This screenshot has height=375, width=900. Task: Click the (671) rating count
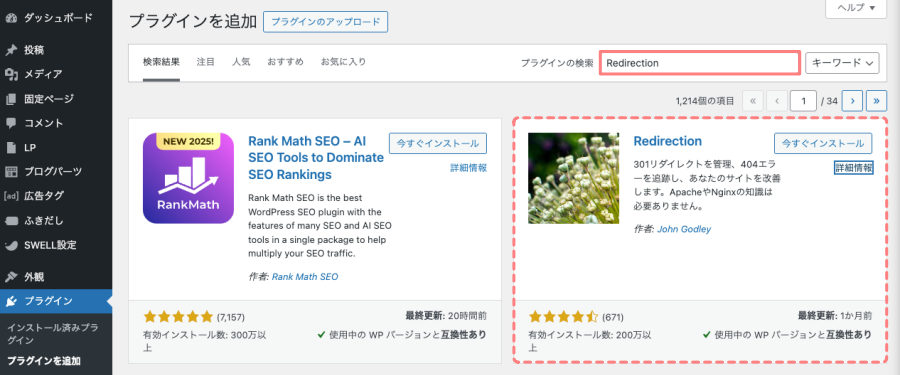[x=612, y=317]
